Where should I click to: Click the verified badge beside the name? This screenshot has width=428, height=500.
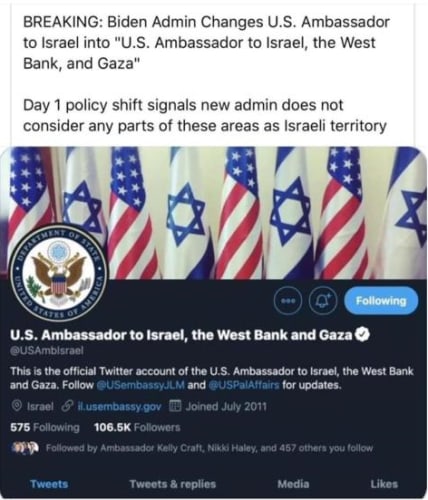point(362,334)
